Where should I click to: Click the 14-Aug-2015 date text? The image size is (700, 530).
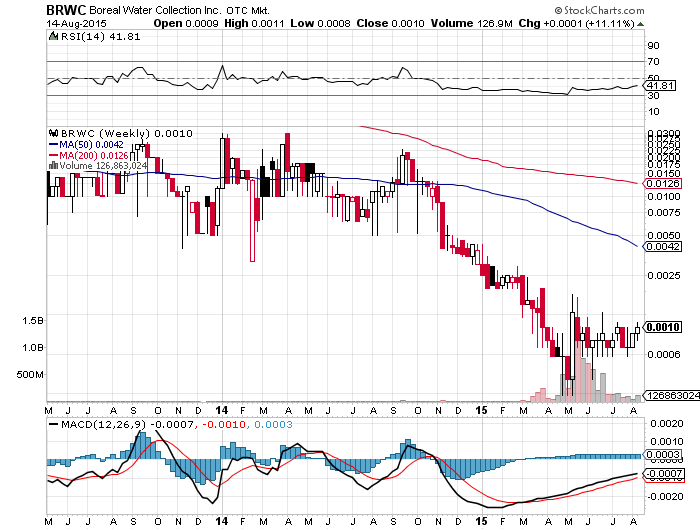76,24
